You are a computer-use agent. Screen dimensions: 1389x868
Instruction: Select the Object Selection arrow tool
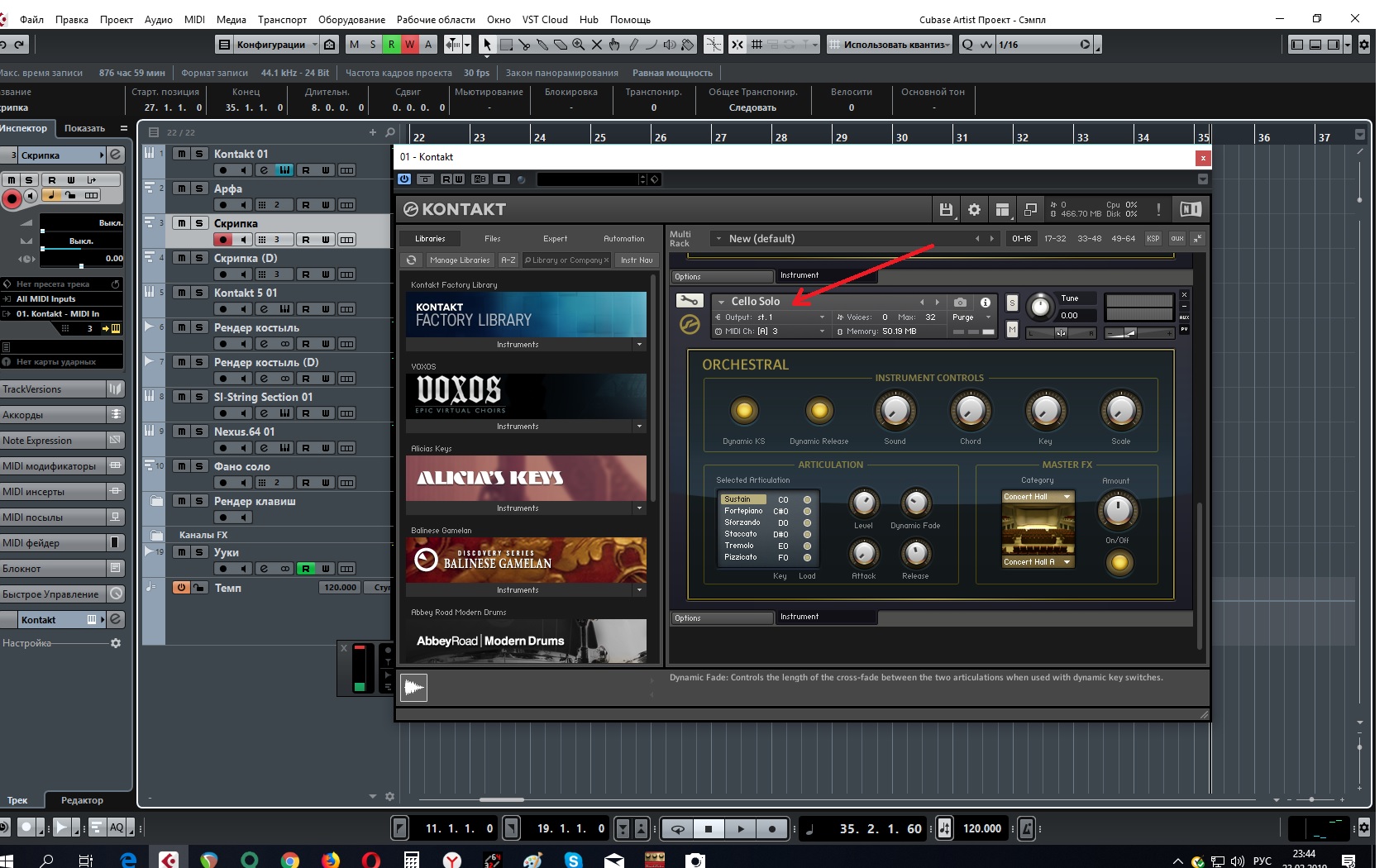coord(487,45)
